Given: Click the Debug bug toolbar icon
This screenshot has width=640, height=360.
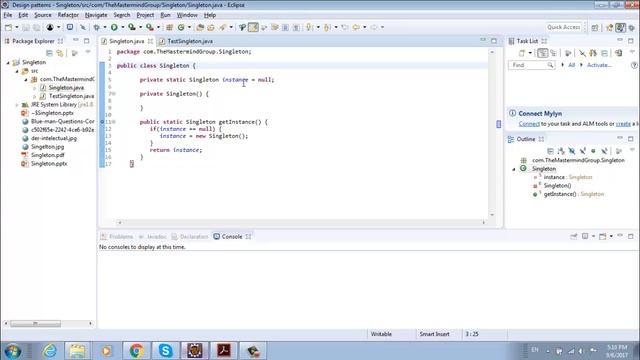Looking at the screenshot, I should click(x=96, y=27).
